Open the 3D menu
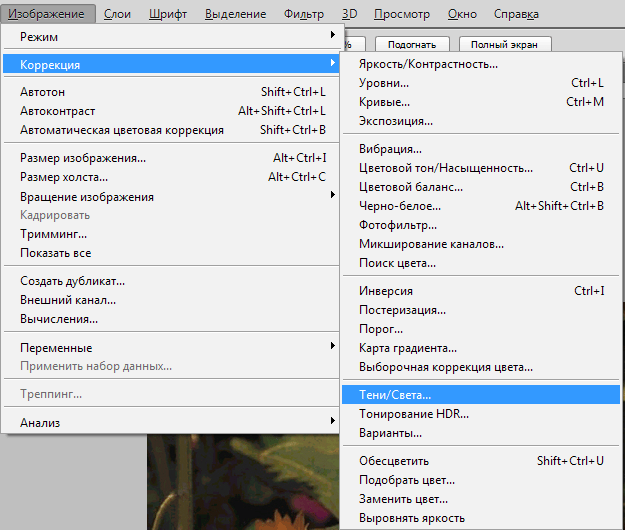This screenshot has height=530, width=625. pyautogui.click(x=350, y=14)
